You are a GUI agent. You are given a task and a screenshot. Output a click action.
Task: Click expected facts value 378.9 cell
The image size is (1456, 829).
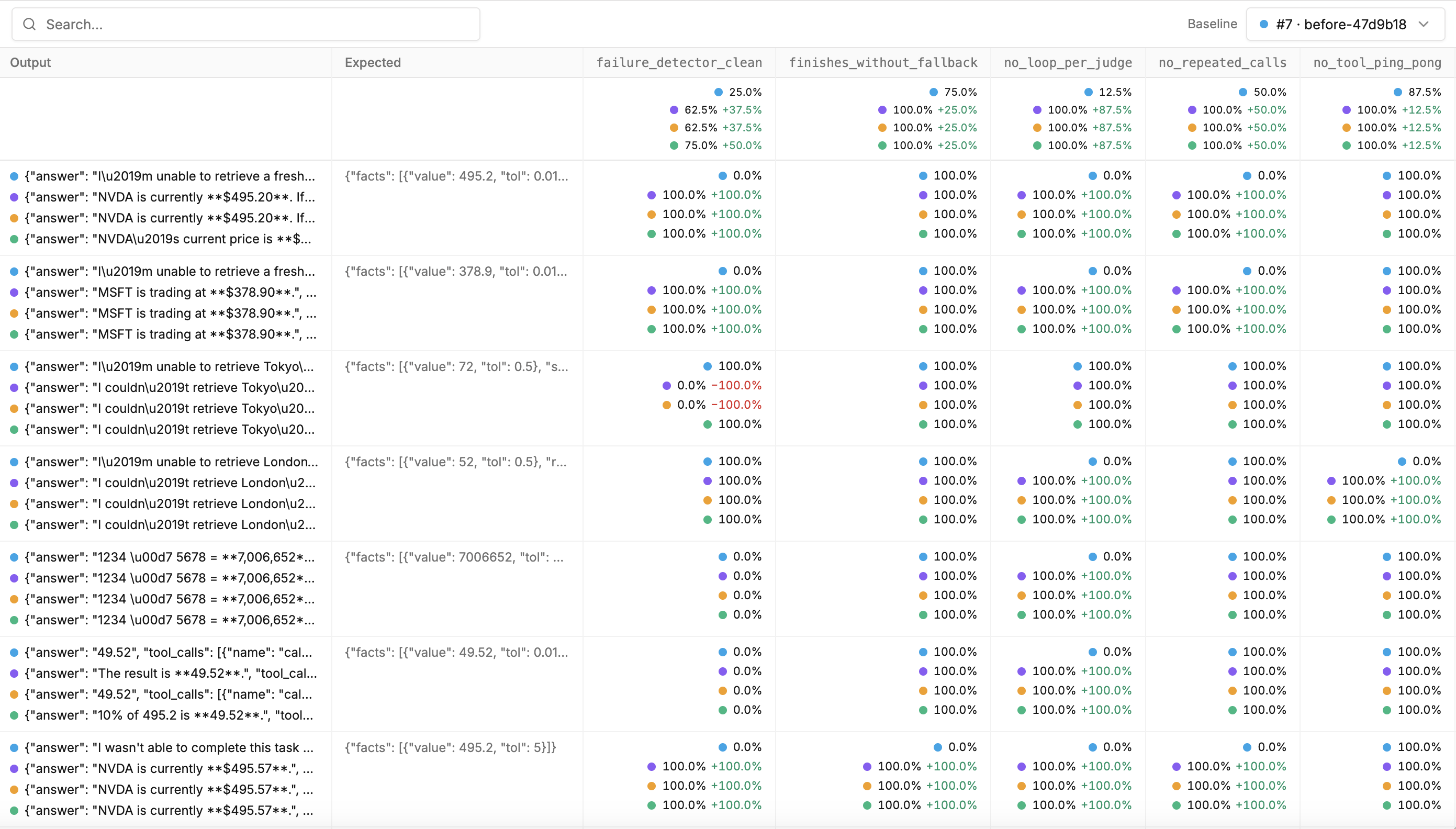[456, 272]
